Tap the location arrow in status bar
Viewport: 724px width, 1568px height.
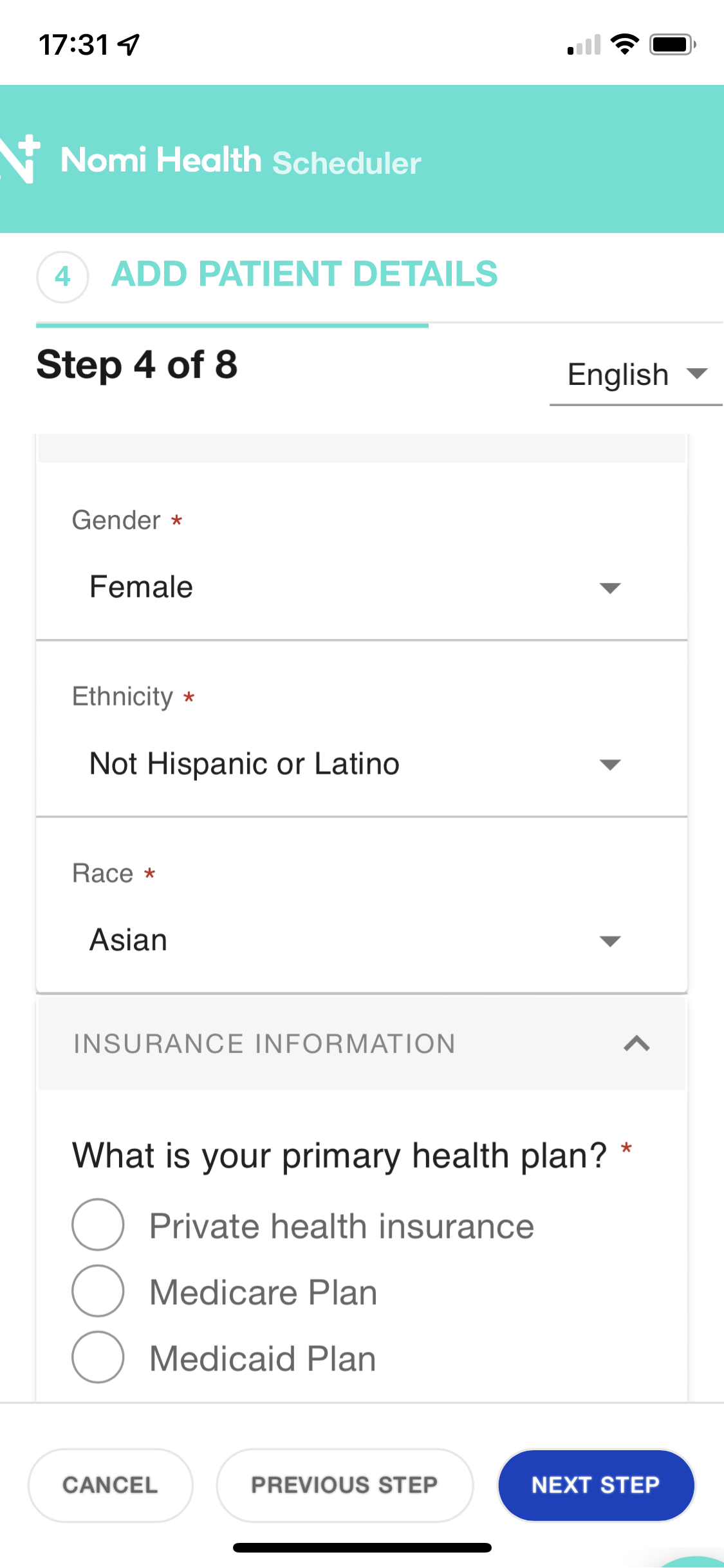(129, 44)
